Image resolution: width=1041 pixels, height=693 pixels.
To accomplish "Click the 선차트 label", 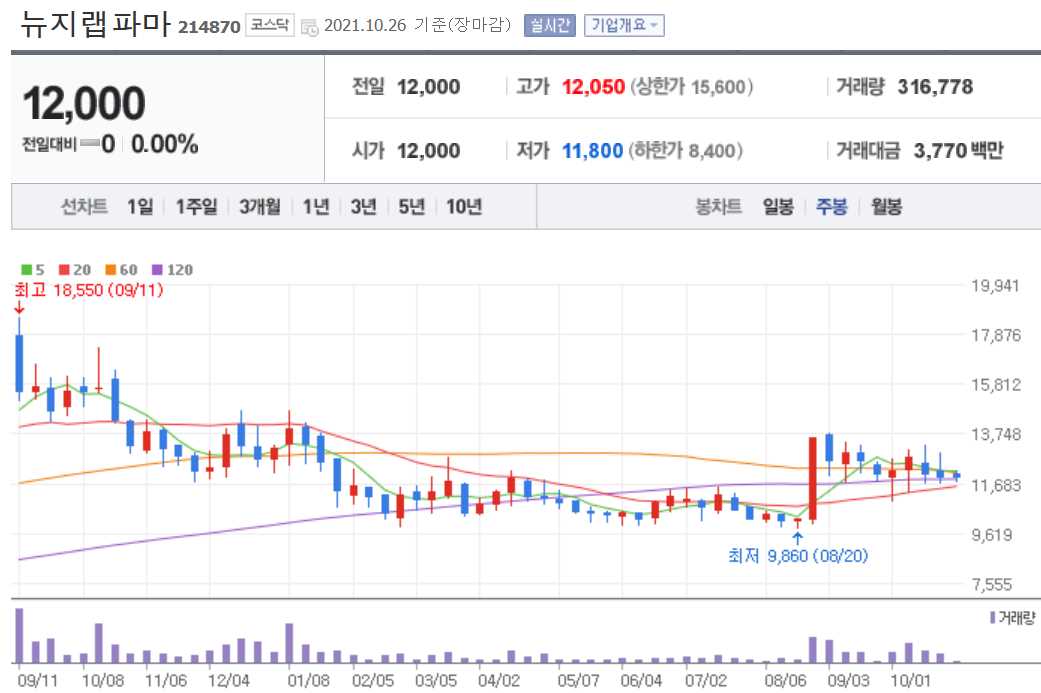I will click(84, 206).
